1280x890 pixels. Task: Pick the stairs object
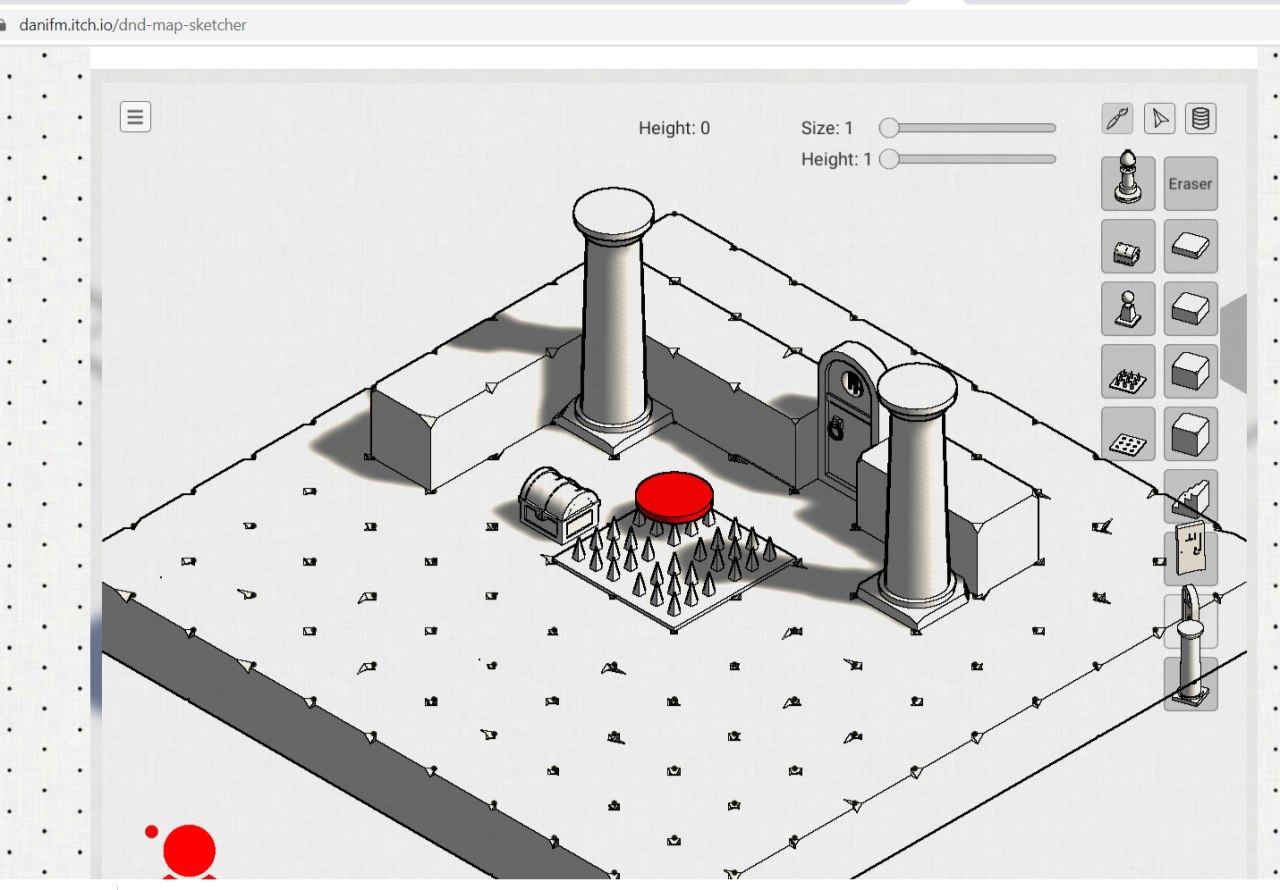[1190, 496]
